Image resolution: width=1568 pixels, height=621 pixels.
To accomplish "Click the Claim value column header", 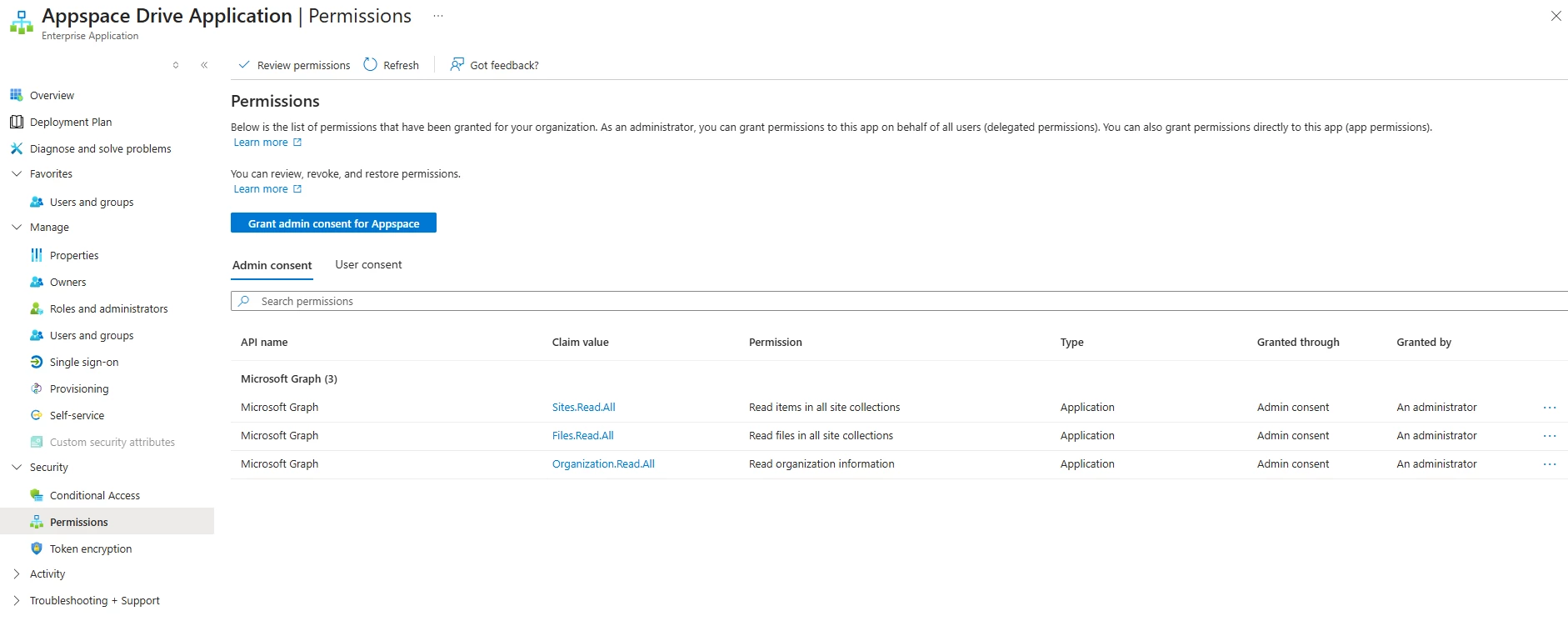I will (580, 343).
